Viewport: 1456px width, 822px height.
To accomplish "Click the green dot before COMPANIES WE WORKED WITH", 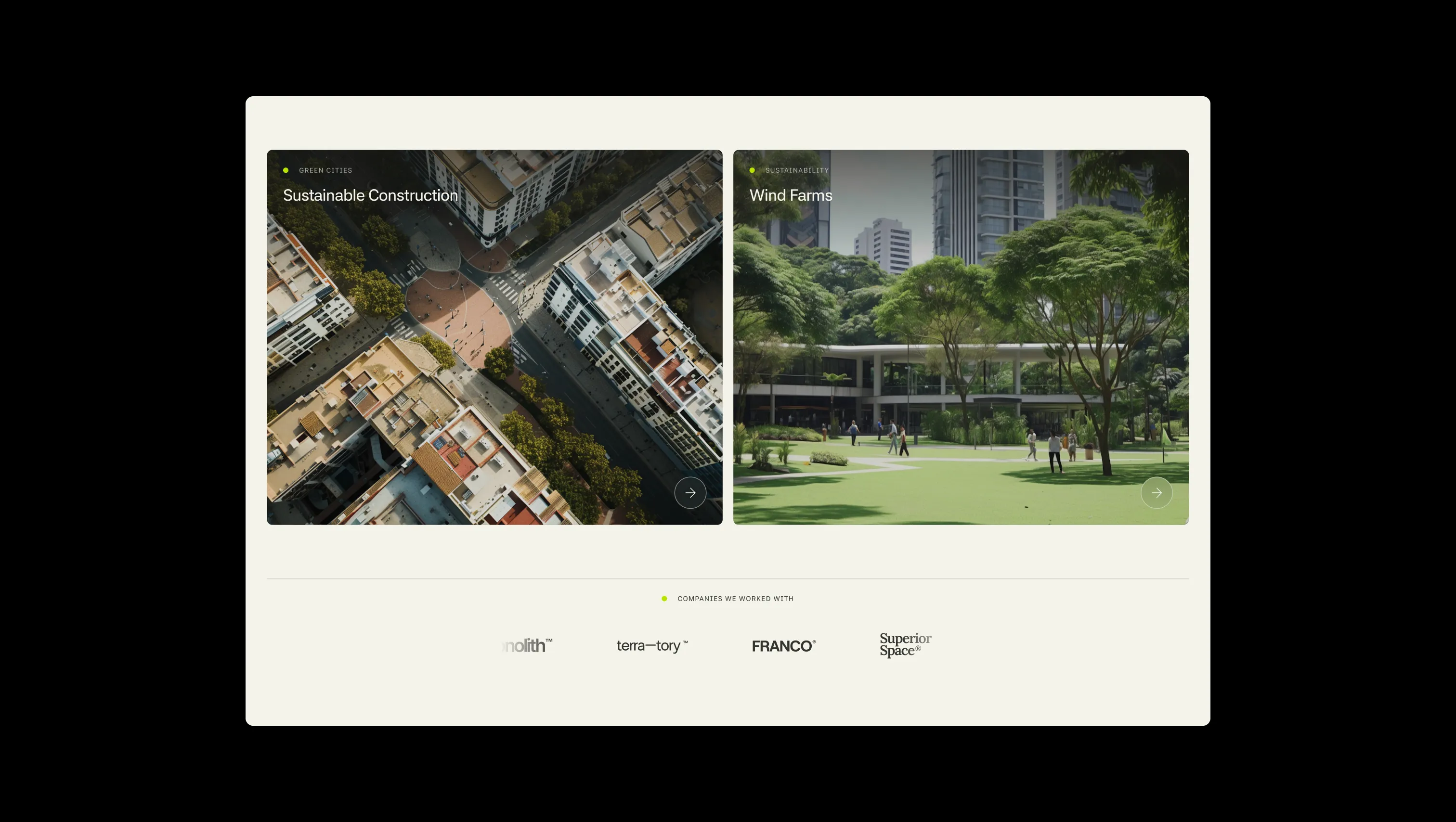I will (x=664, y=598).
